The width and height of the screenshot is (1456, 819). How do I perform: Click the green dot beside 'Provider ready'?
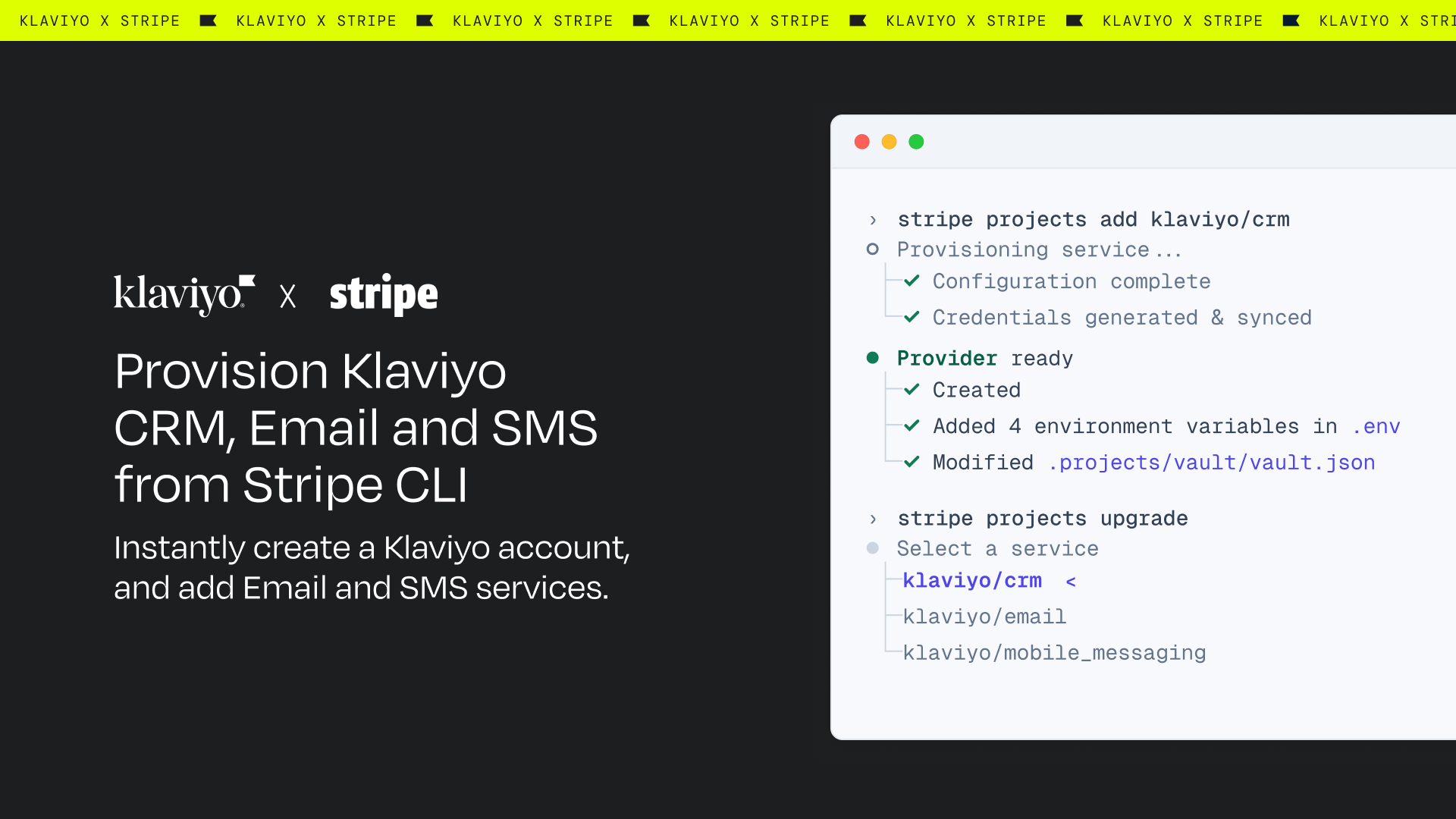tap(873, 358)
